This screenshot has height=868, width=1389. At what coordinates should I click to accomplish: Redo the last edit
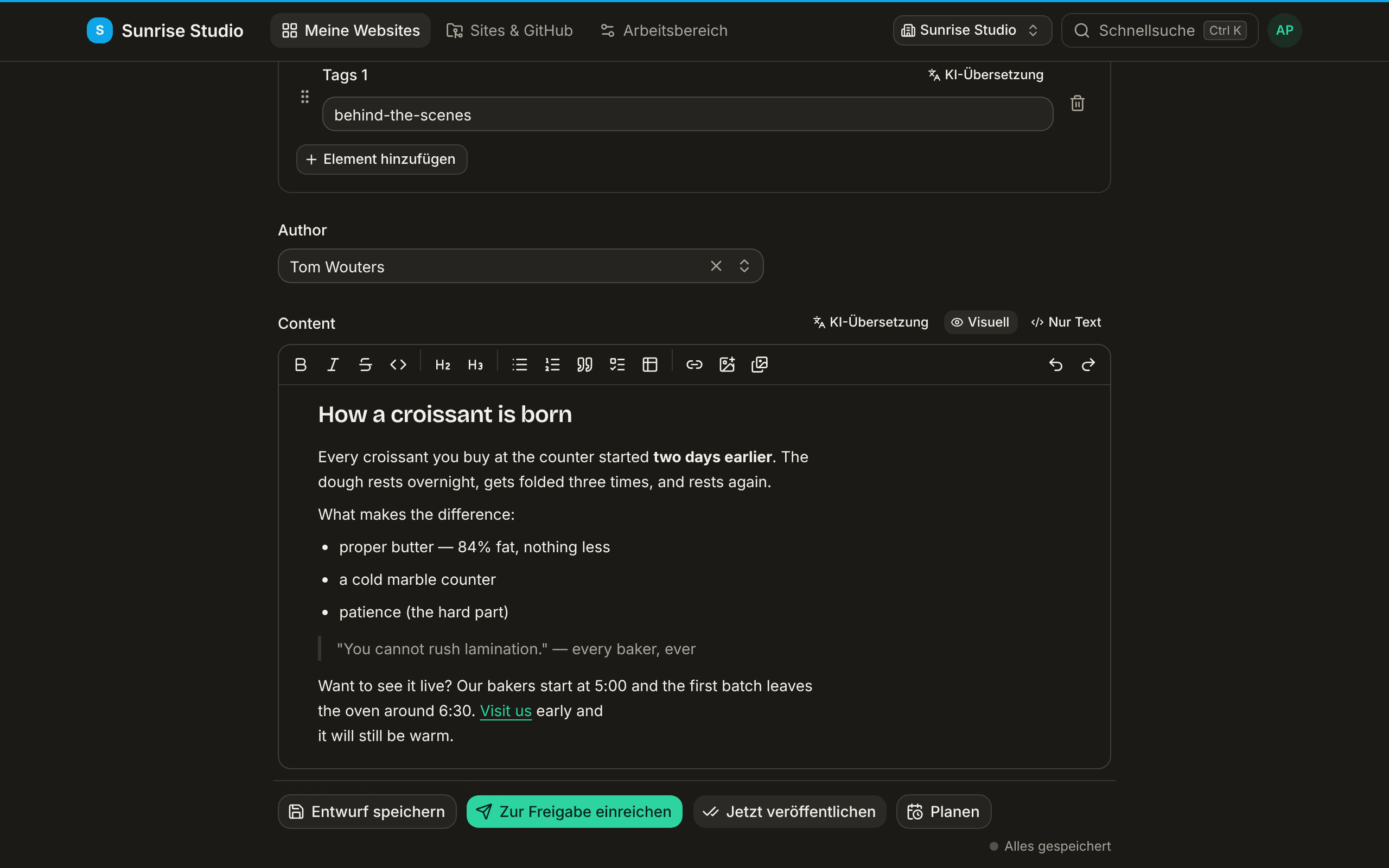tap(1089, 365)
